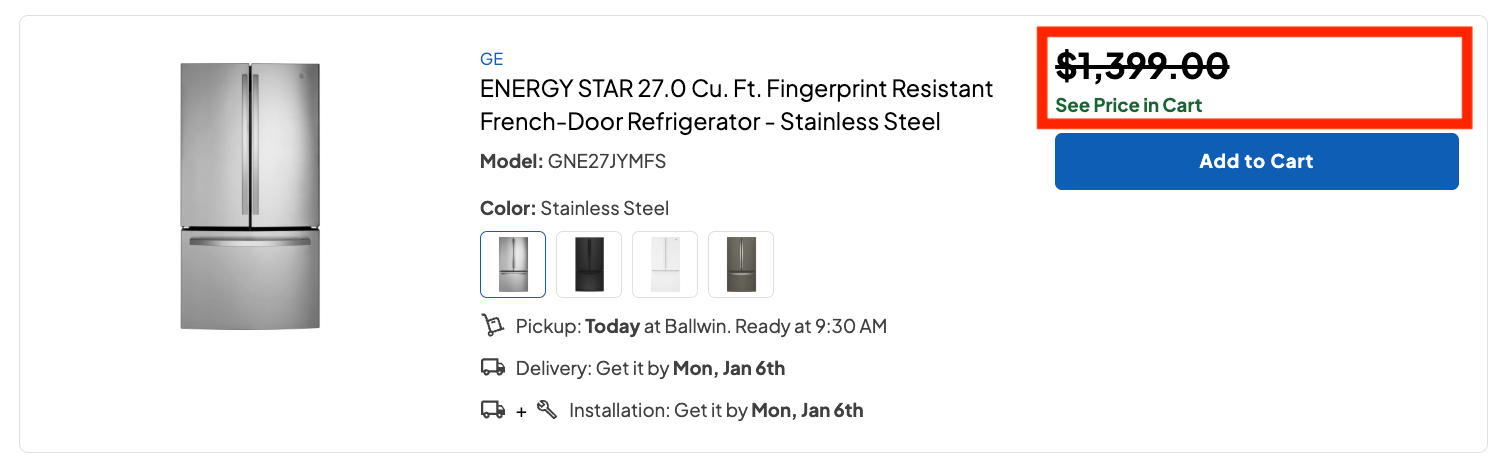Click the plus sign before the wrench
Image resolution: width=1512 pixels, height=459 pixels.
[x=521, y=411]
